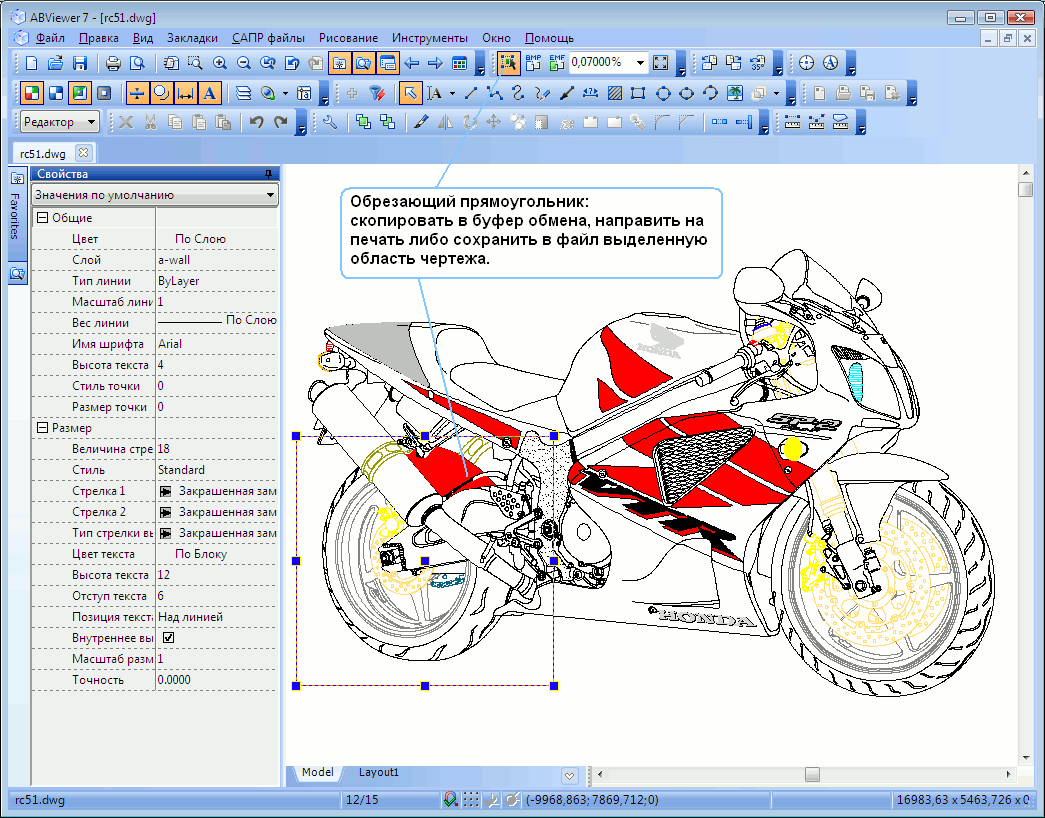Open the Файл menu

click(50, 38)
